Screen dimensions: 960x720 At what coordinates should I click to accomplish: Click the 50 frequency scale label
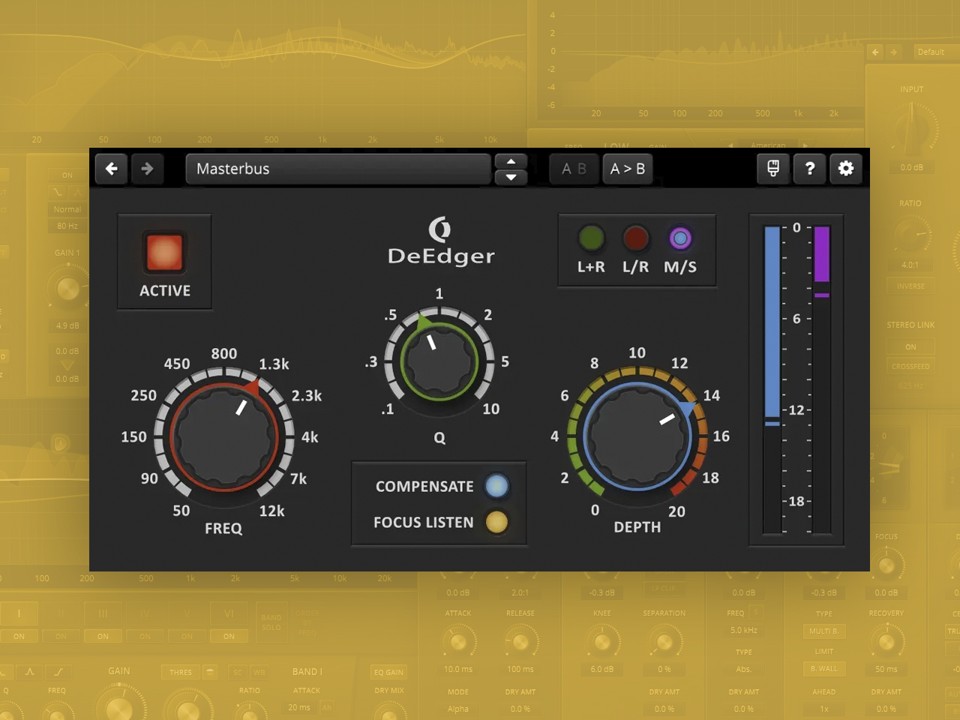coord(181,511)
